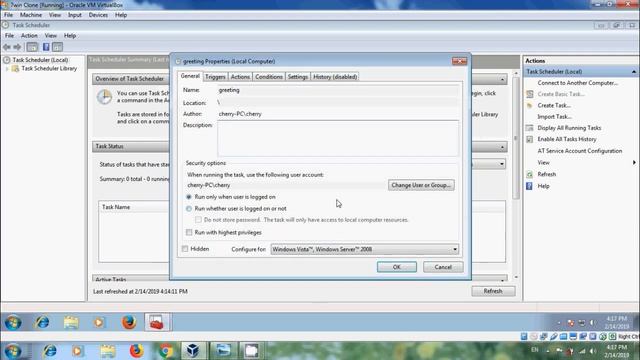Open Task Scheduler Action menu

(29, 36)
